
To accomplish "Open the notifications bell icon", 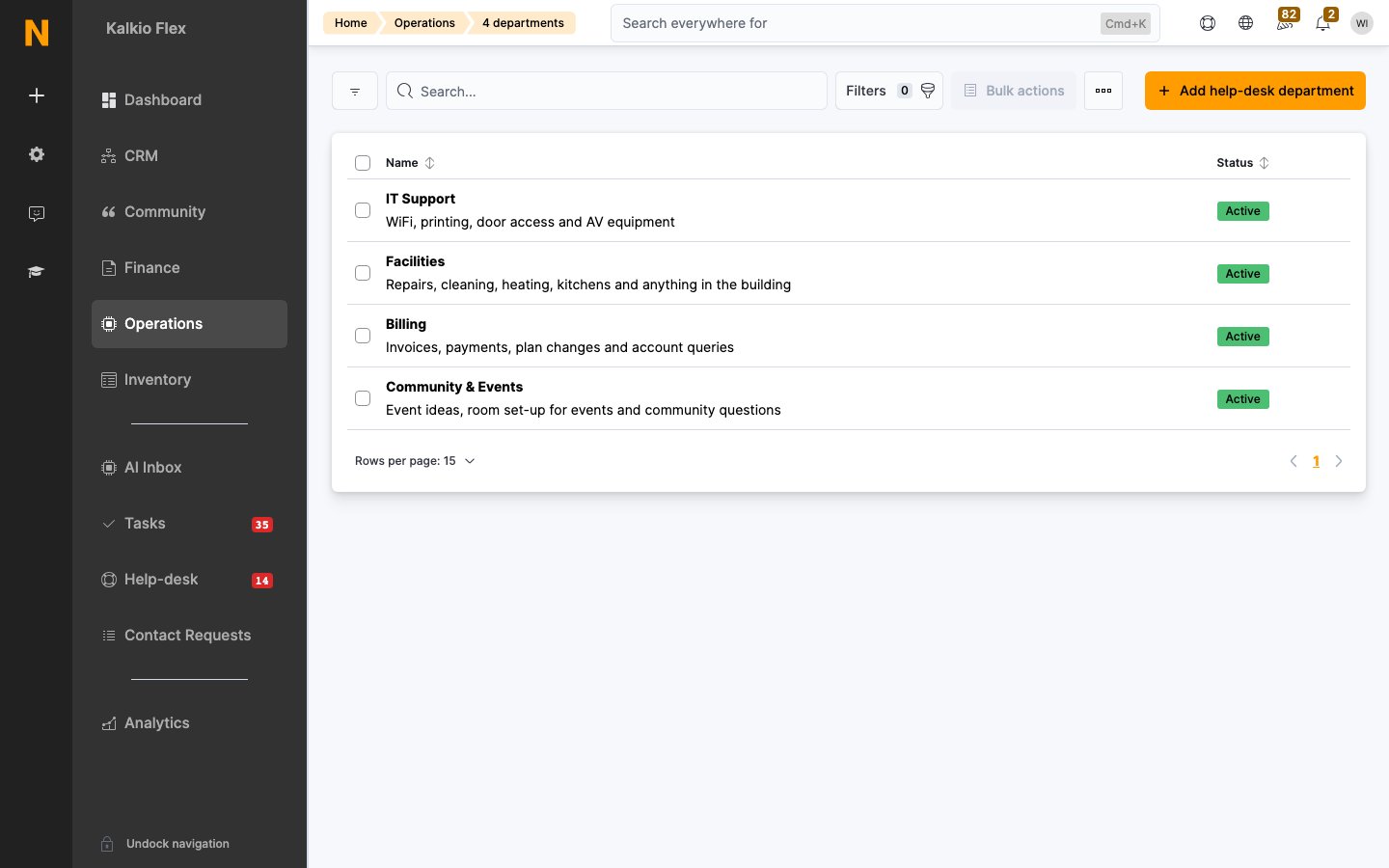I will click(1323, 21).
